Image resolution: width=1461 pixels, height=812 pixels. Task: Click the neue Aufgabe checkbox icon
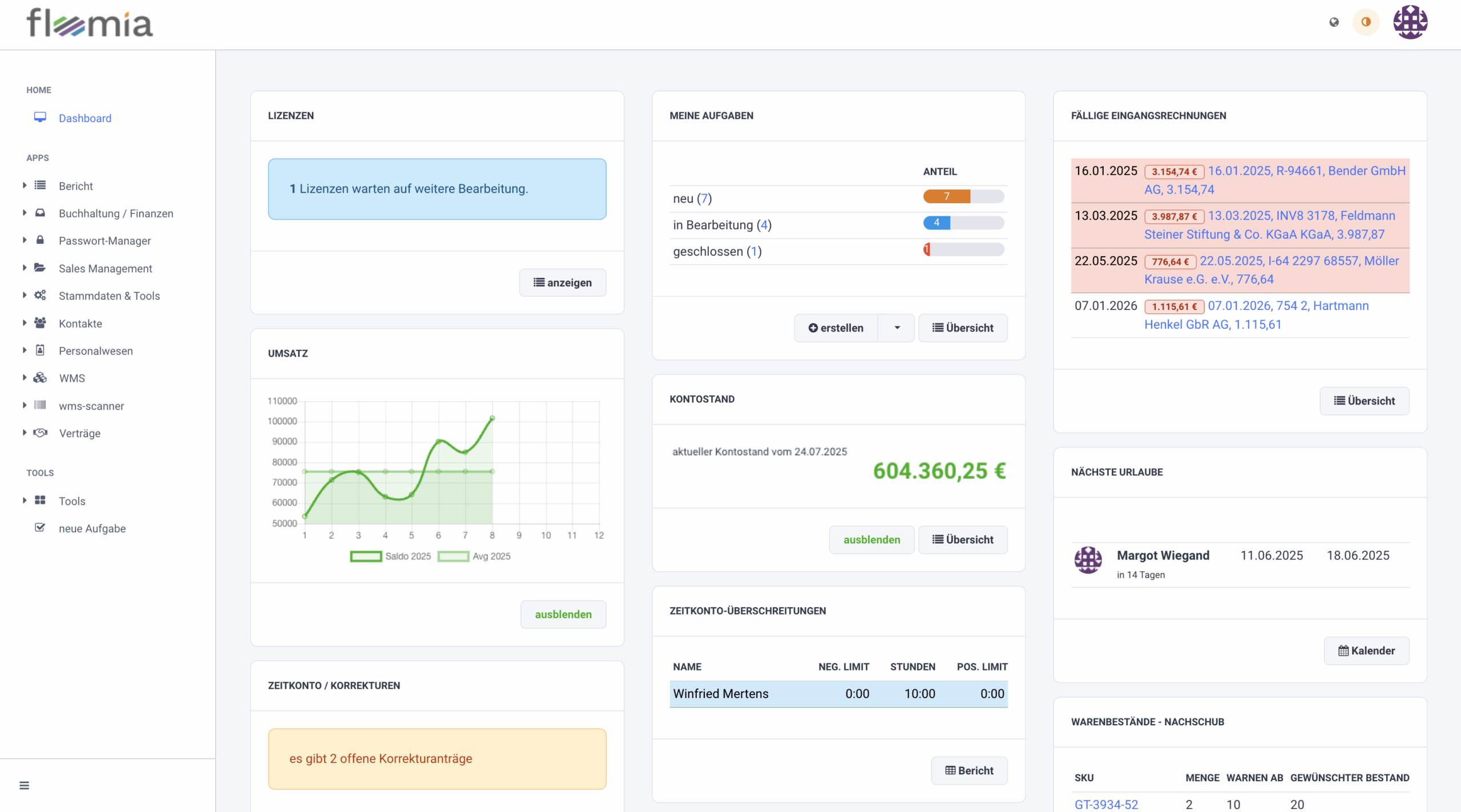pos(40,528)
